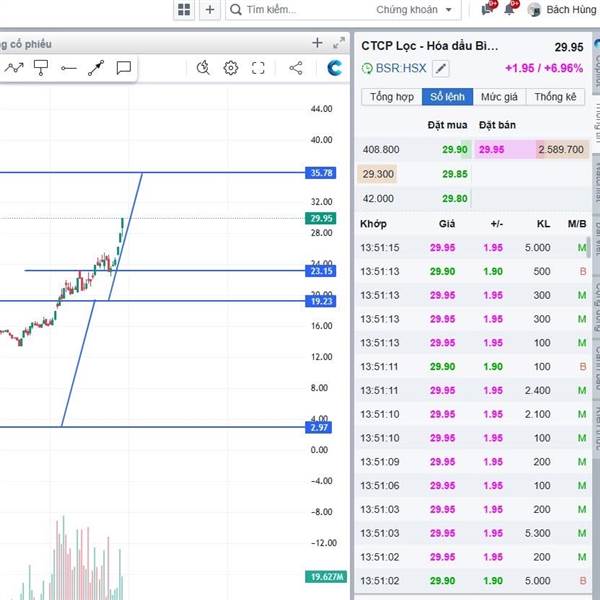Select the 13:51:06 matched trade row
This screenshot has width=600, height=600.
coord(473,486)
